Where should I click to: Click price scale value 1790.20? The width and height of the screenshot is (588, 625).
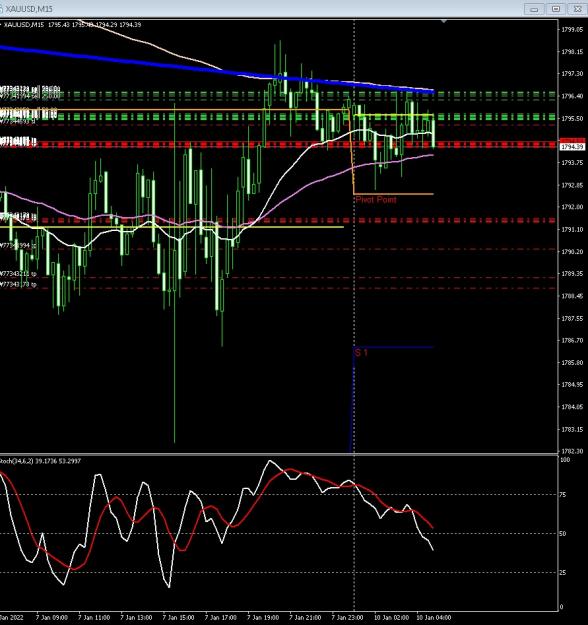pos(572,252)
